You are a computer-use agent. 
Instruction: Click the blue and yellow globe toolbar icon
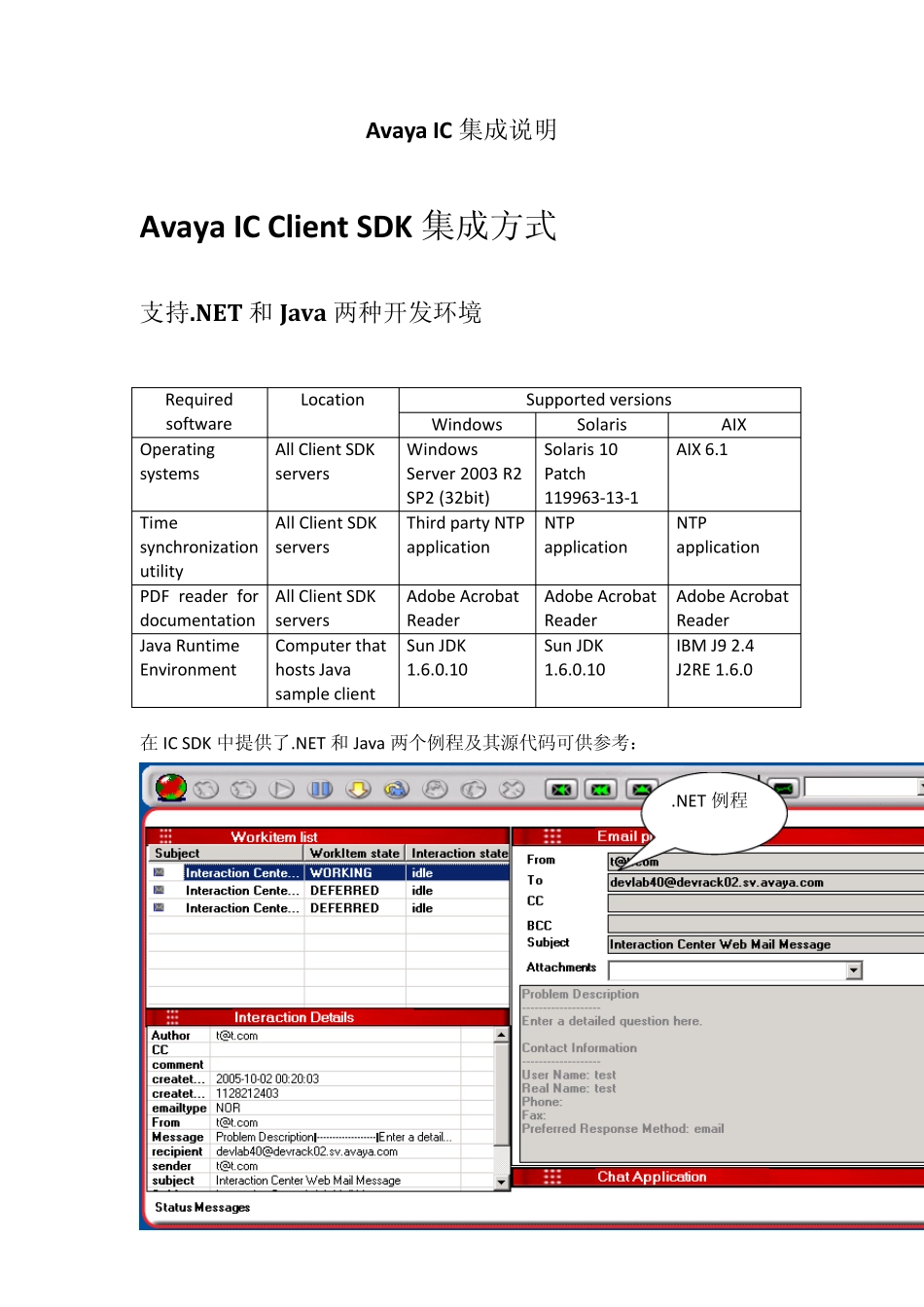coord(397,789)
